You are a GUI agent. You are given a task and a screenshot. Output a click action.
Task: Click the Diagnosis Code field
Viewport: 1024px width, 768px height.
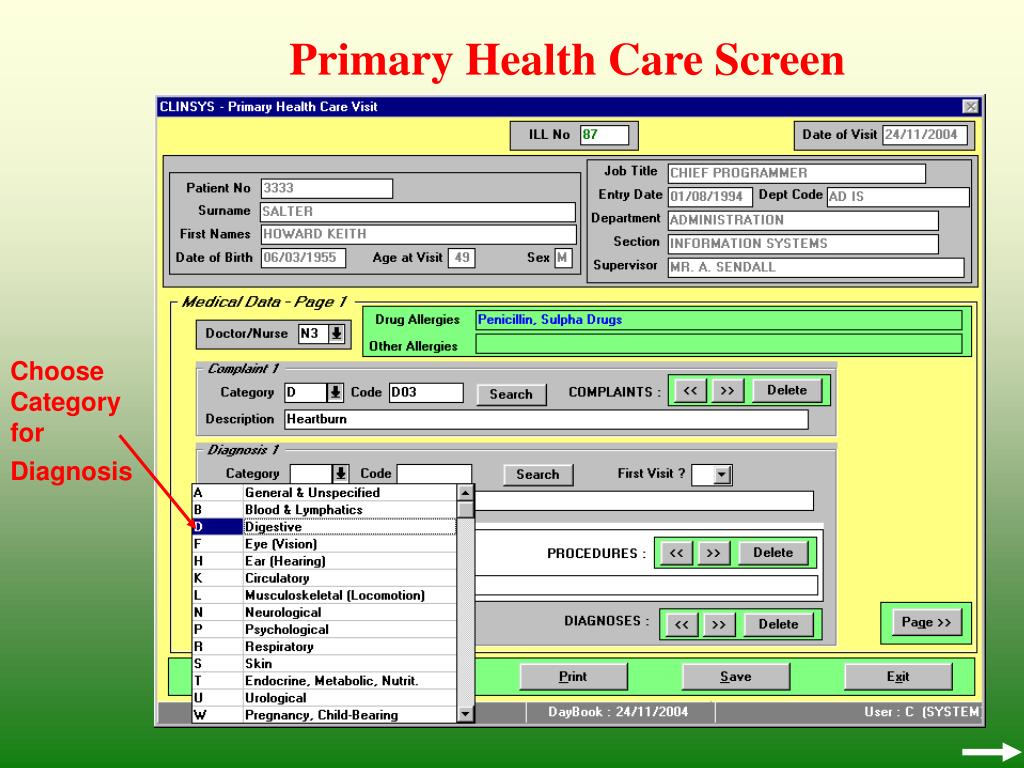[x=434, y=473]
